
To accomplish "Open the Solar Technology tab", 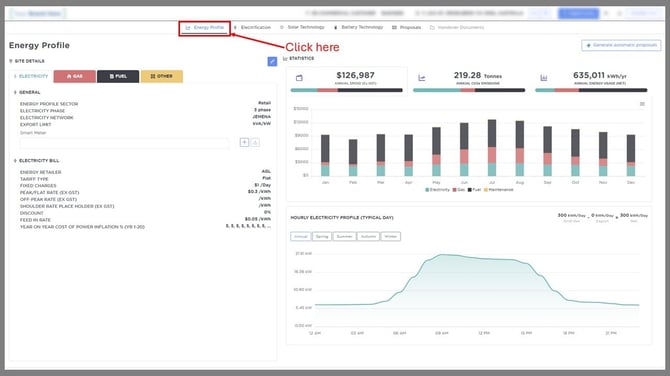I will [x=302, y=27].
